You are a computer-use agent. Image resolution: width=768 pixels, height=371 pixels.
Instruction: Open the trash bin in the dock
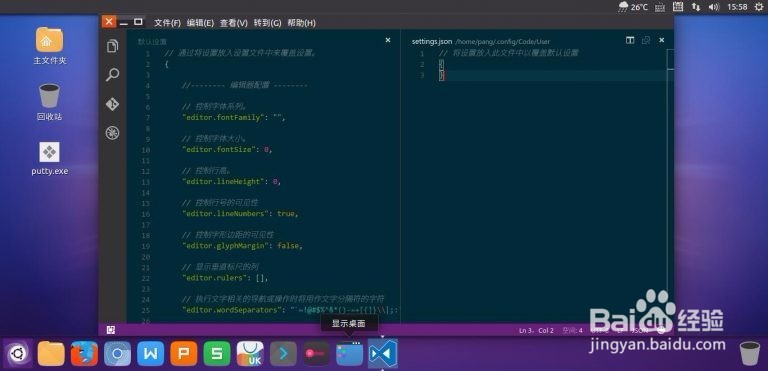749,353
